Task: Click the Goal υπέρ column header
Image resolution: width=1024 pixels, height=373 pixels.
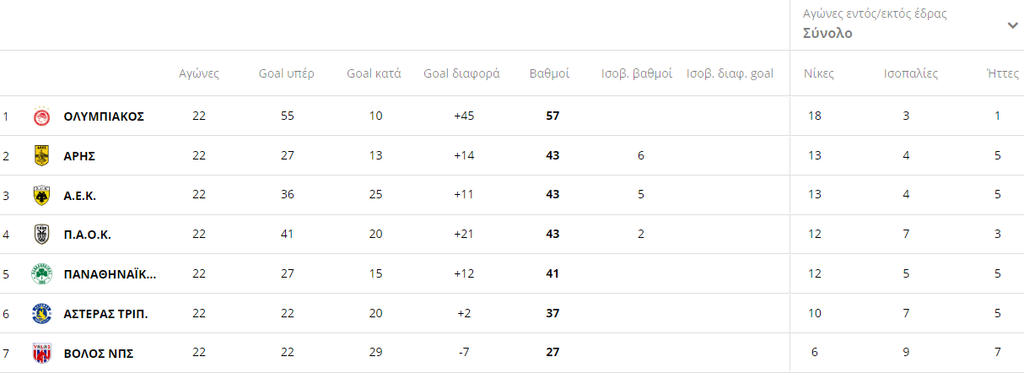Action: pos(286,73)
